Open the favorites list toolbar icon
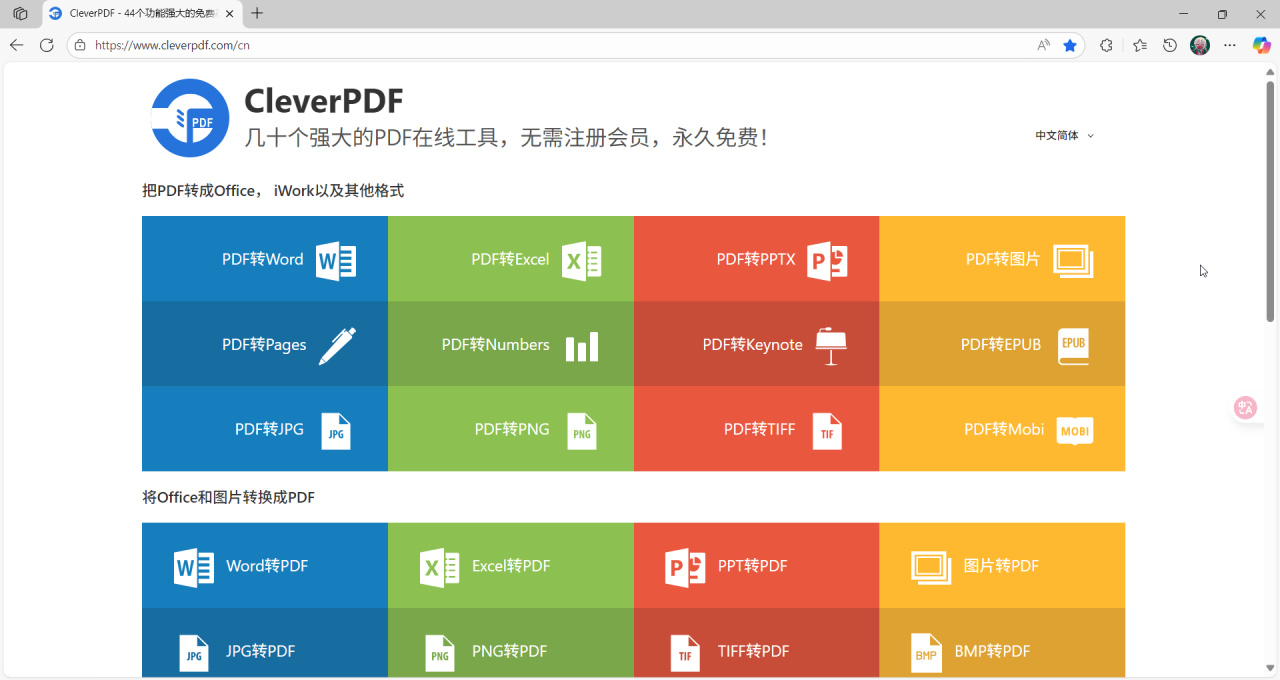 tap(1140, 45)
